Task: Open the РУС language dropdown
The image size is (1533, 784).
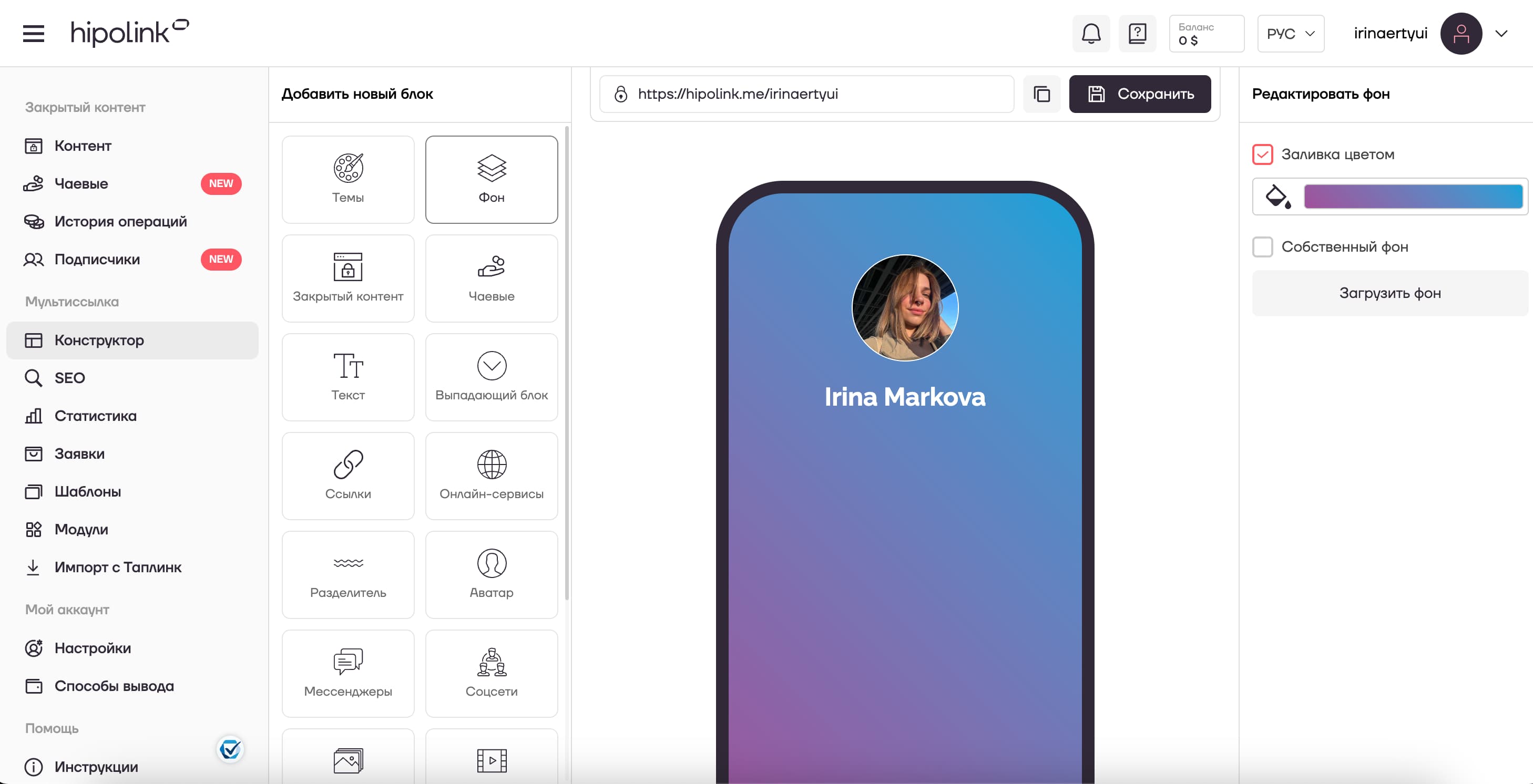Action: (1290, 33)
